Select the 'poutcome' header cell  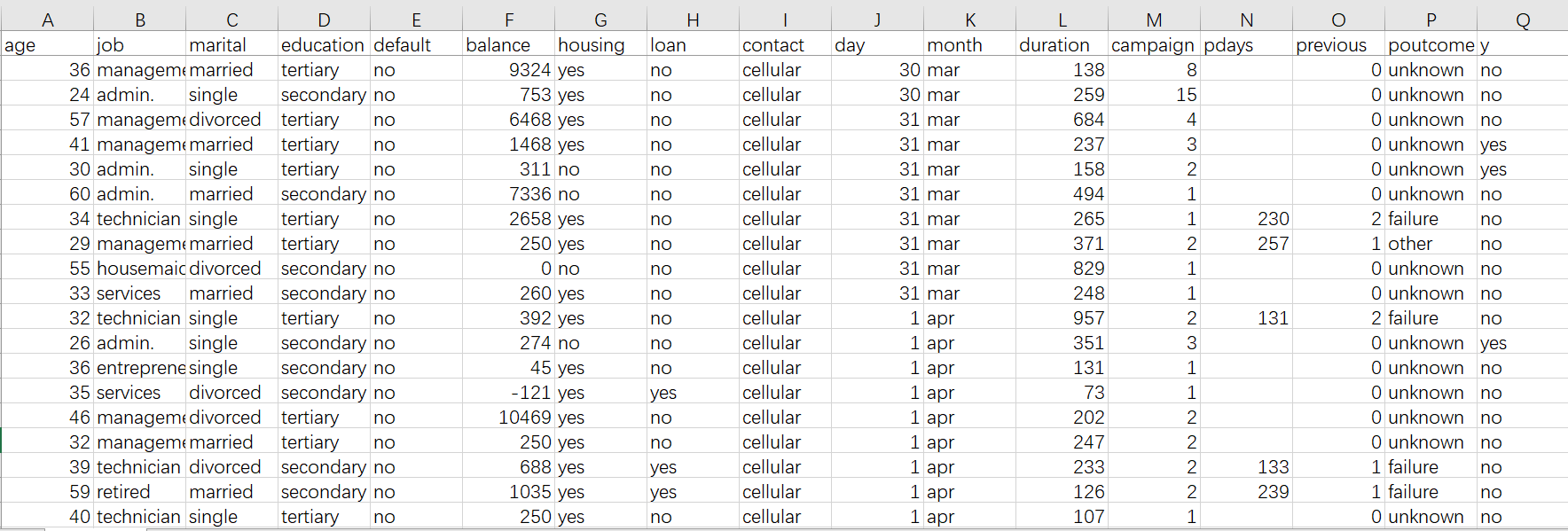(1431, 45)
